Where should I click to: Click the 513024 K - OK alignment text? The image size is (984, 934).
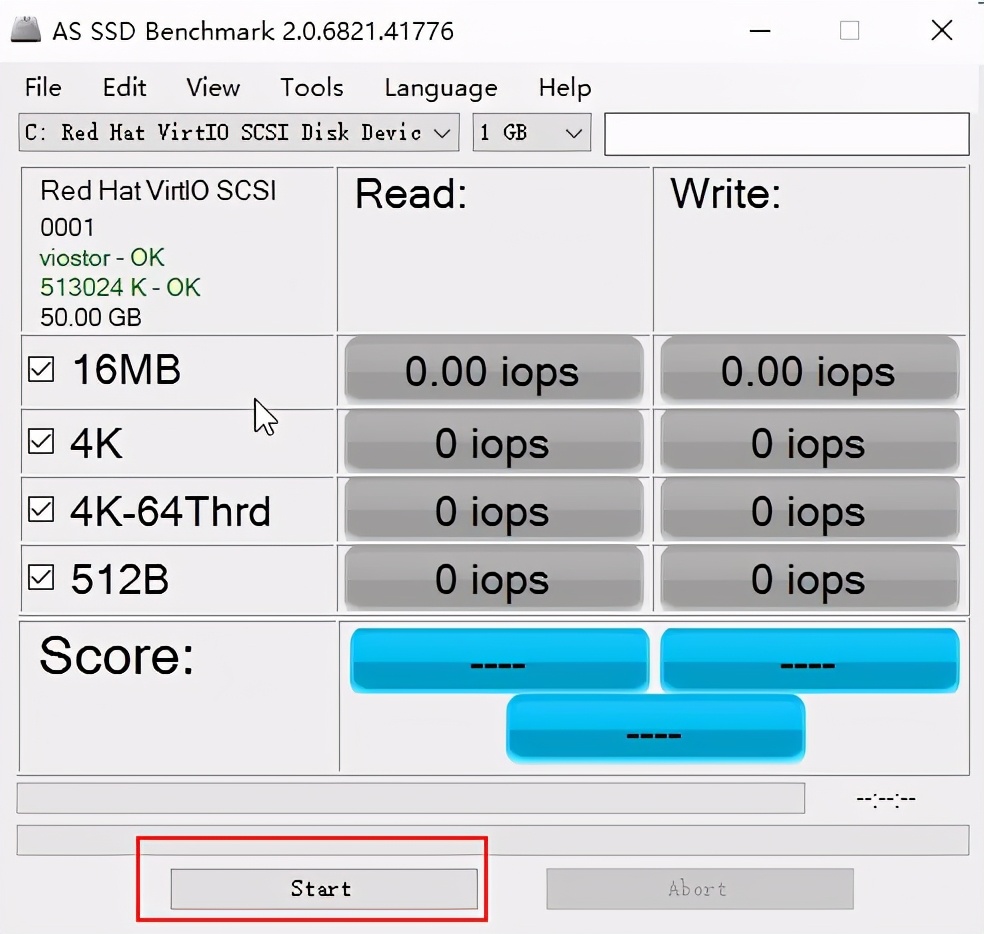tap(120, 287)
